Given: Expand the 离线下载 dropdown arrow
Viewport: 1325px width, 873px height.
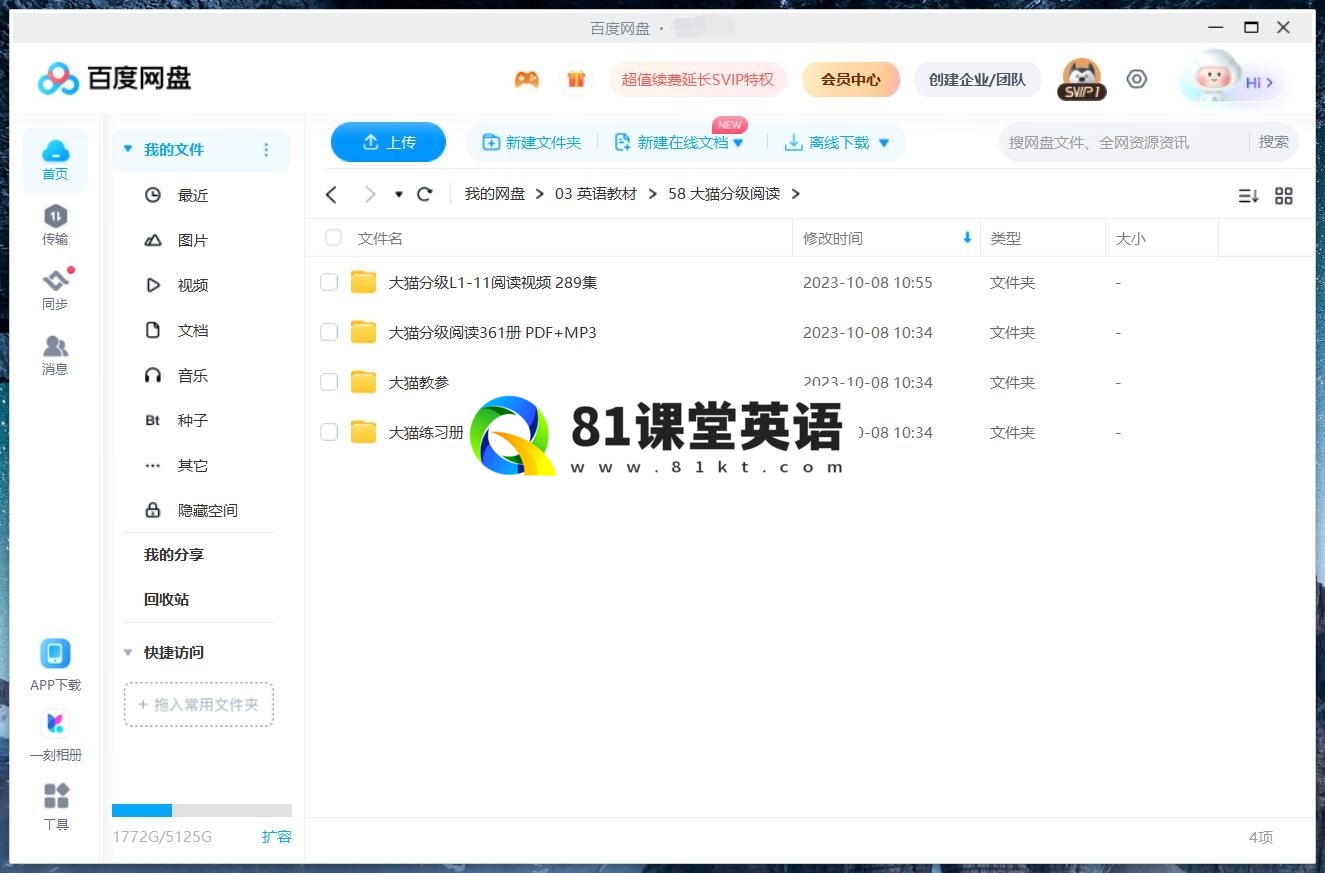Looking at the screenshot, I should tap(884, 143).
